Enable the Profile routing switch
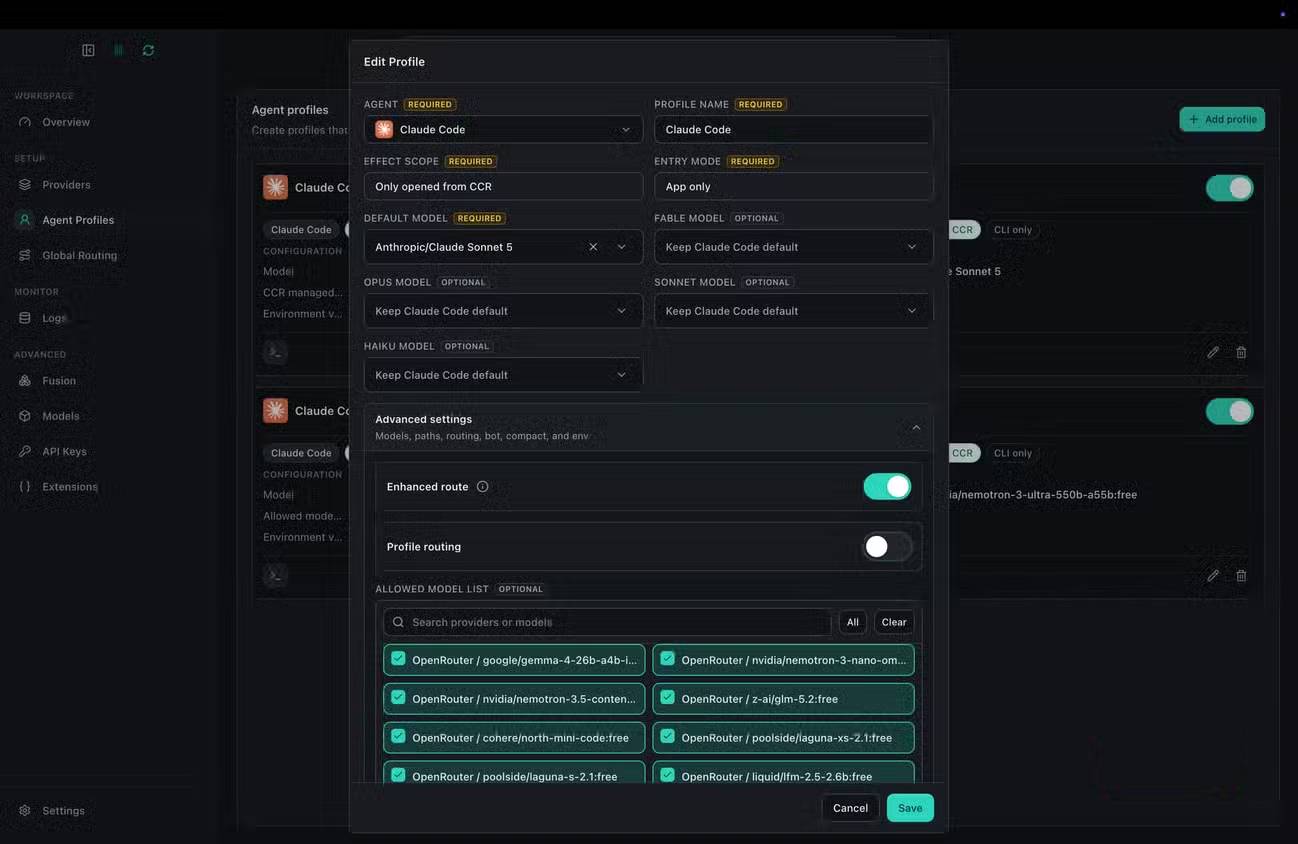Image resolution: width=1298 pixels, height=844 pixels. tap(887, 547)
